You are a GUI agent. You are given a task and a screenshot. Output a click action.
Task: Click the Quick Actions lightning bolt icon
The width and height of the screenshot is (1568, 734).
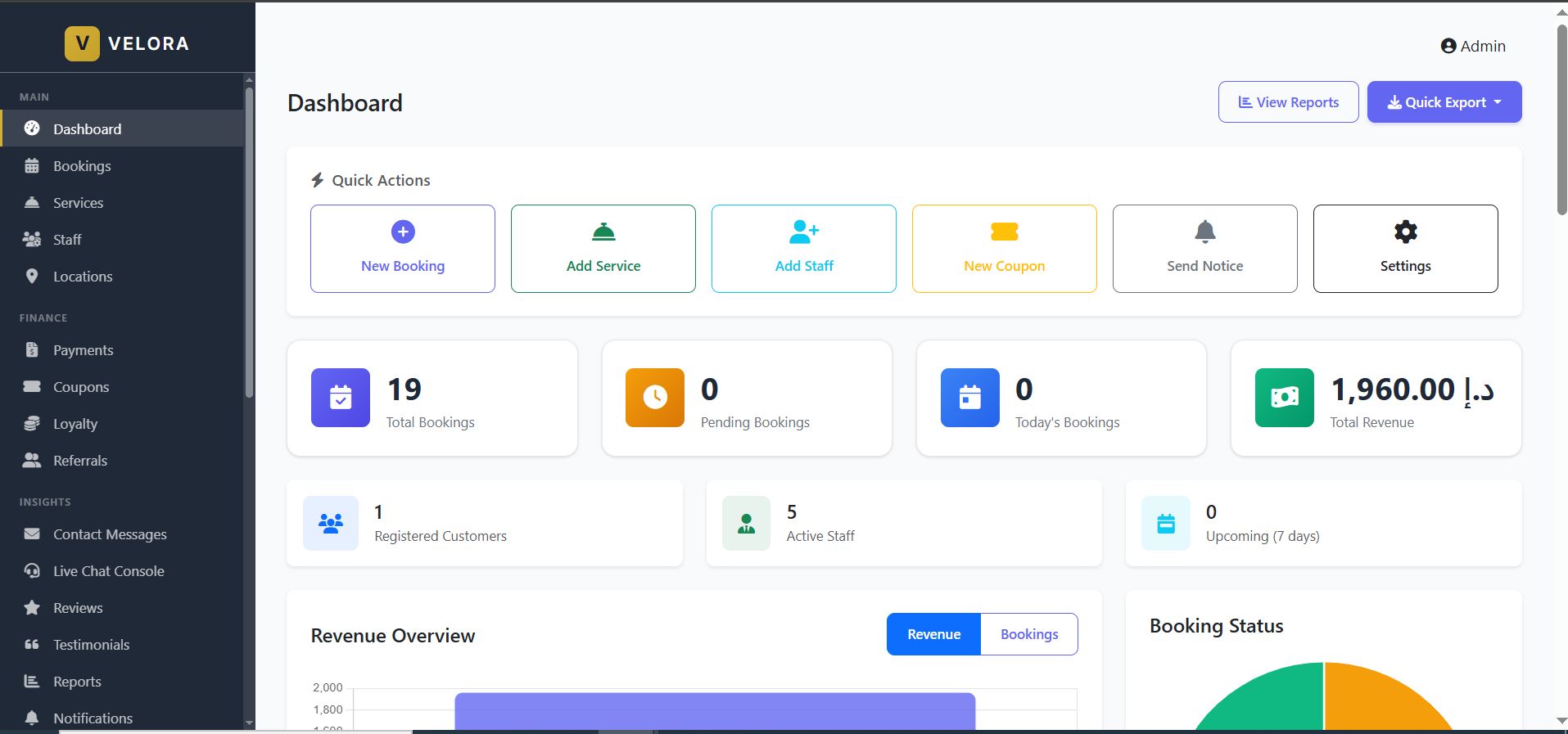coord(318,180)
